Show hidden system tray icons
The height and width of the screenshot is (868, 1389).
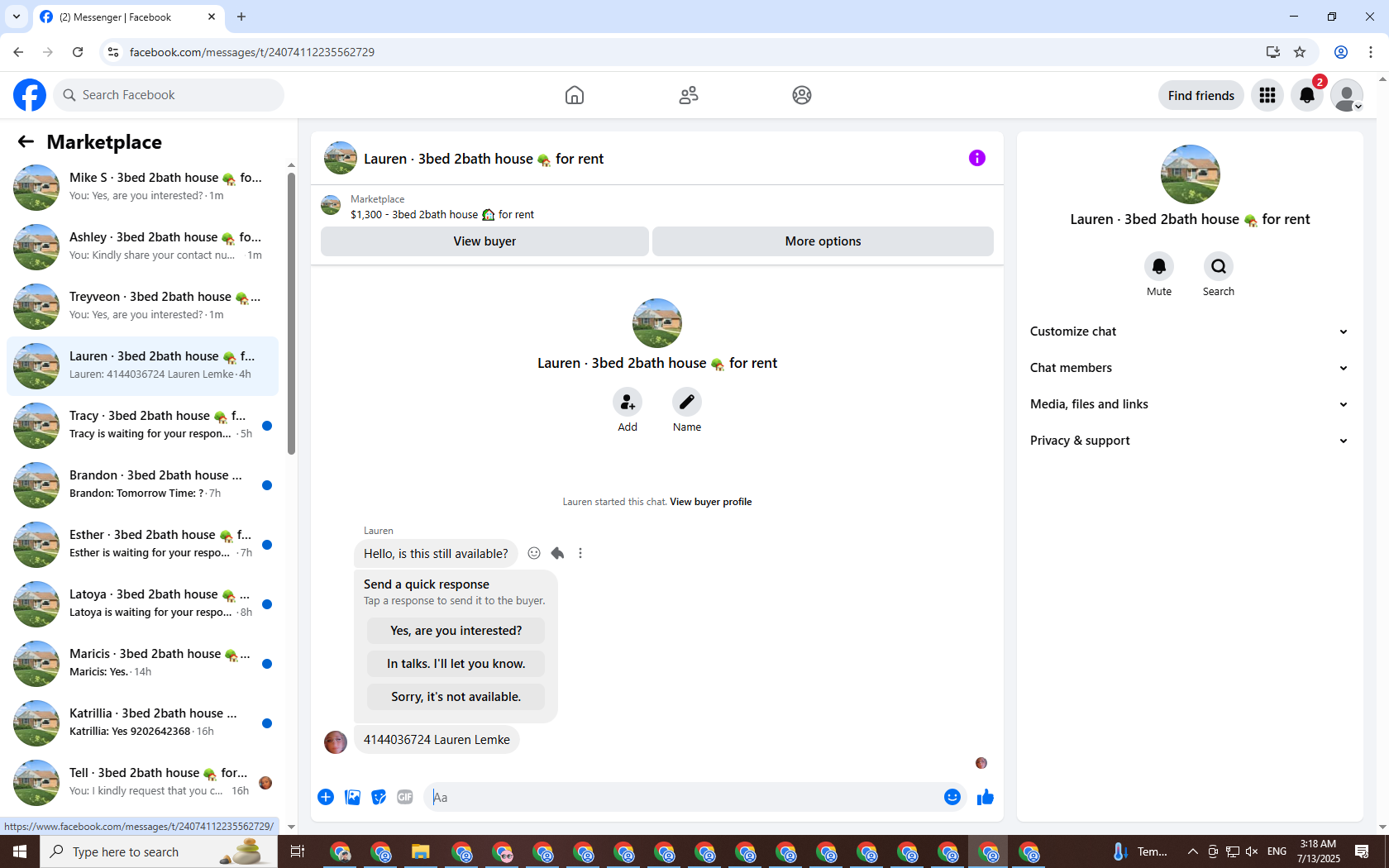point(1192,851)
